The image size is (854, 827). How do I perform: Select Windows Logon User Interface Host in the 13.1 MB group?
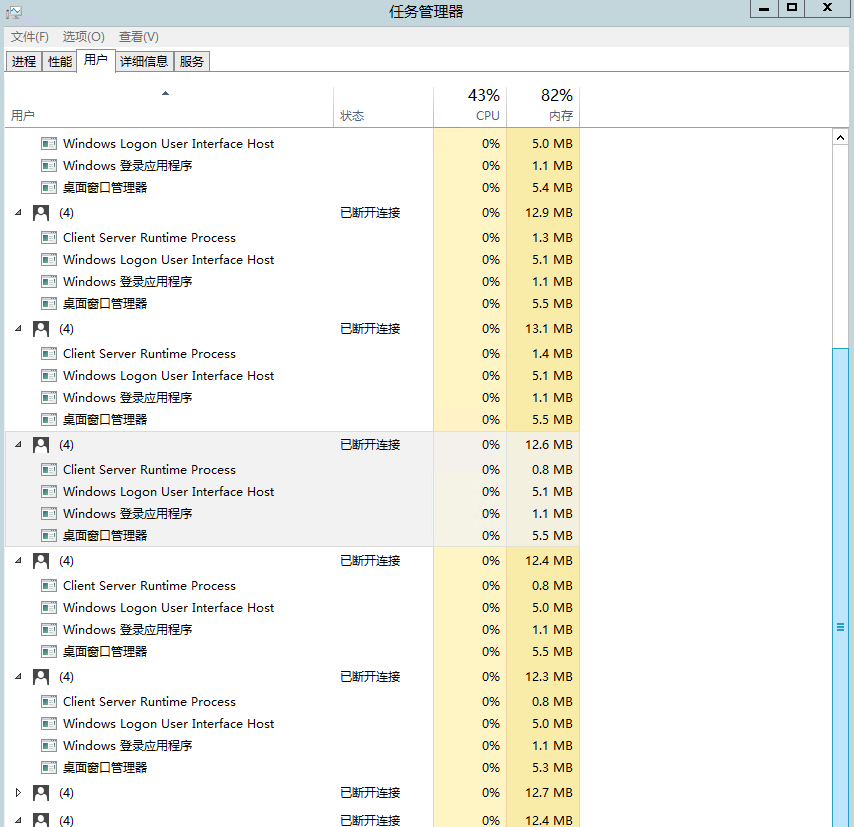point(292,376)
